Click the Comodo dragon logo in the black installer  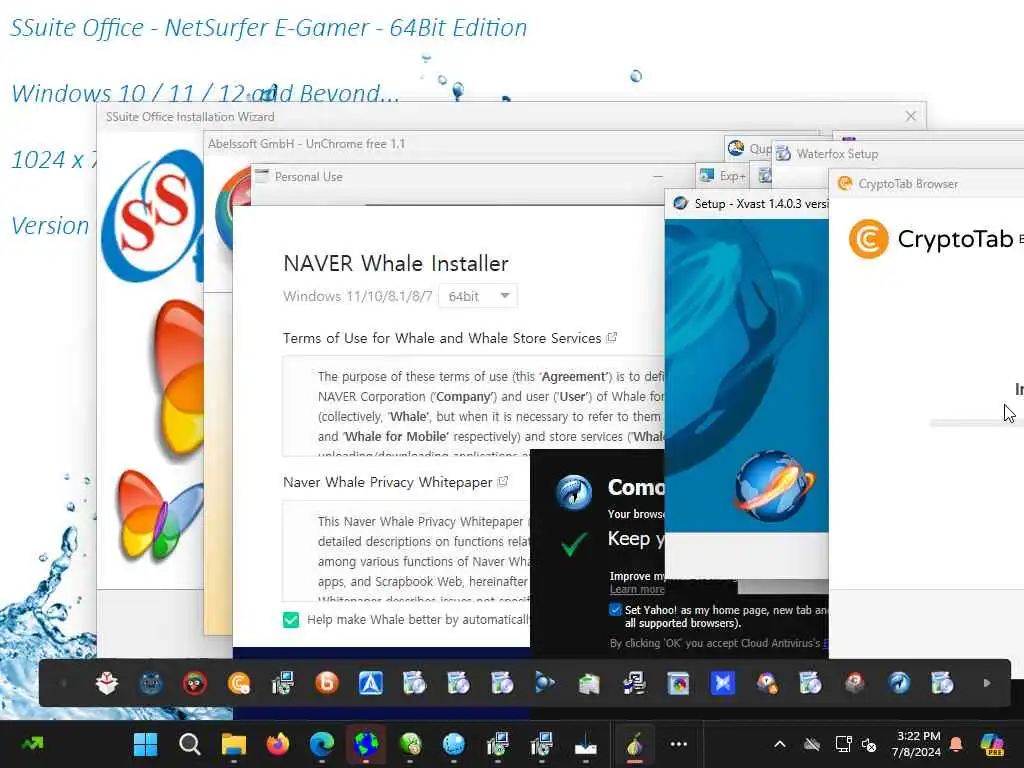(574, 492)
